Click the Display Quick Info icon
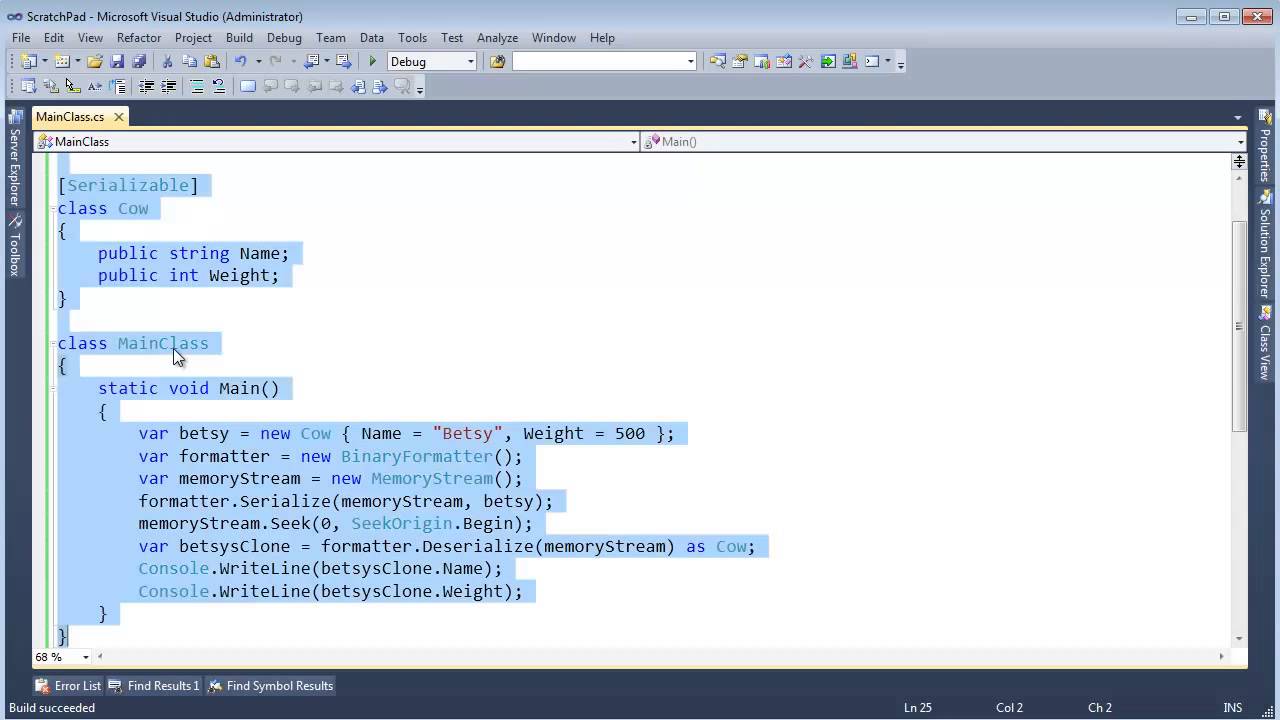Viewport: 1280px width, 720px height. pos(72,87)
